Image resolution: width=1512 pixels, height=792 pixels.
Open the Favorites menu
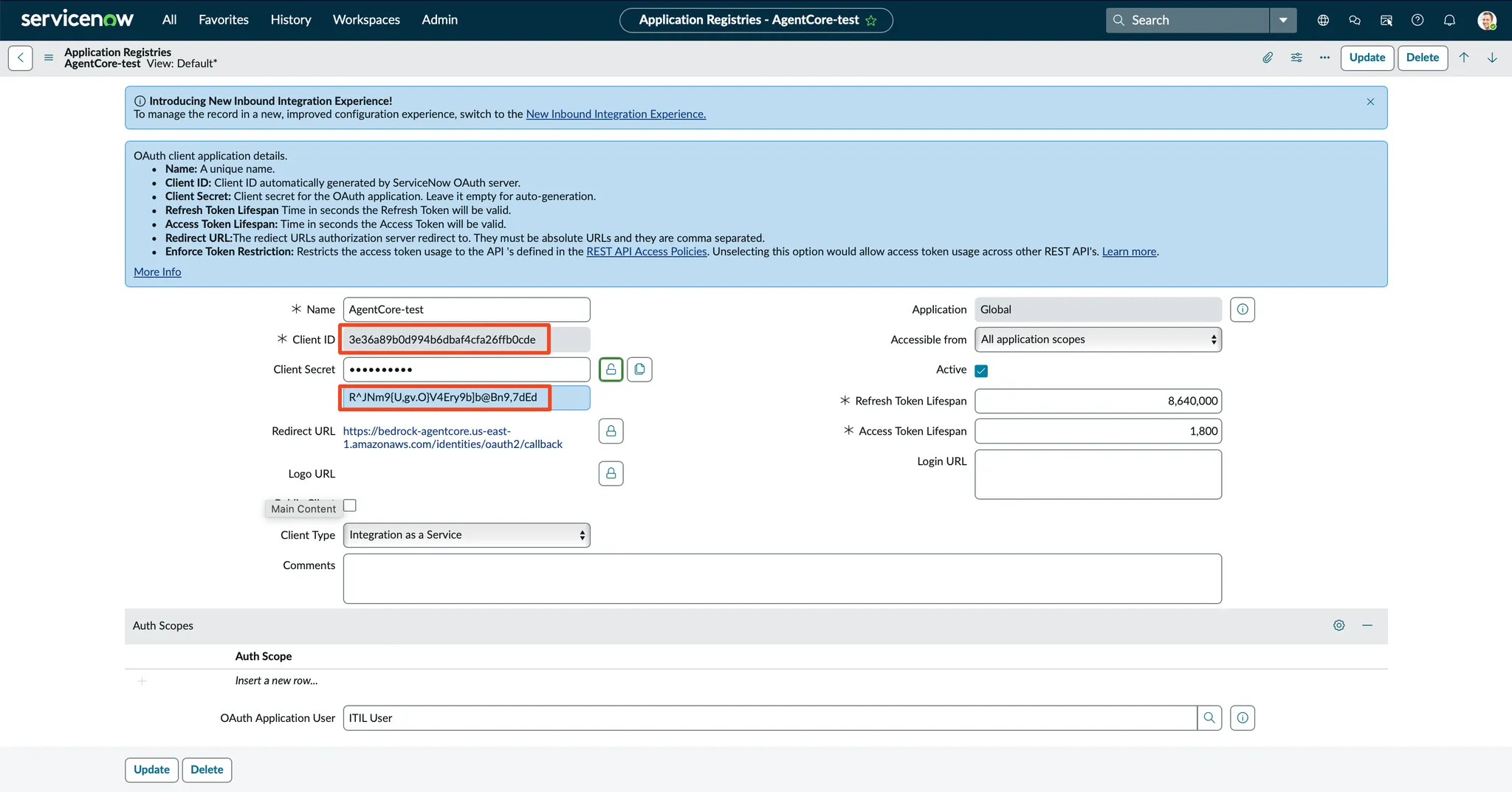click(x=224, y=20)
